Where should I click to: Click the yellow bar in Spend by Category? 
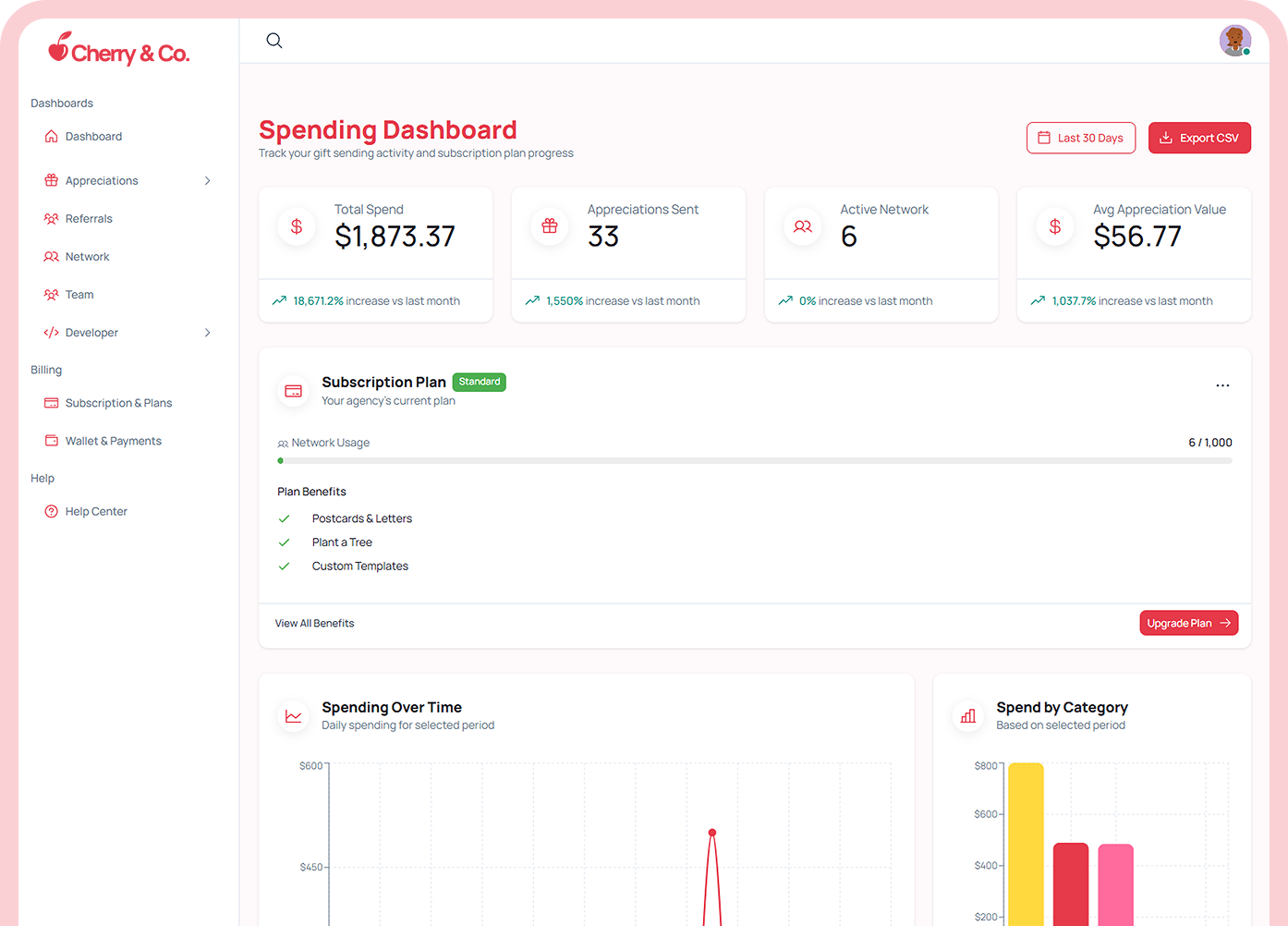click(x=1026, y=845)
